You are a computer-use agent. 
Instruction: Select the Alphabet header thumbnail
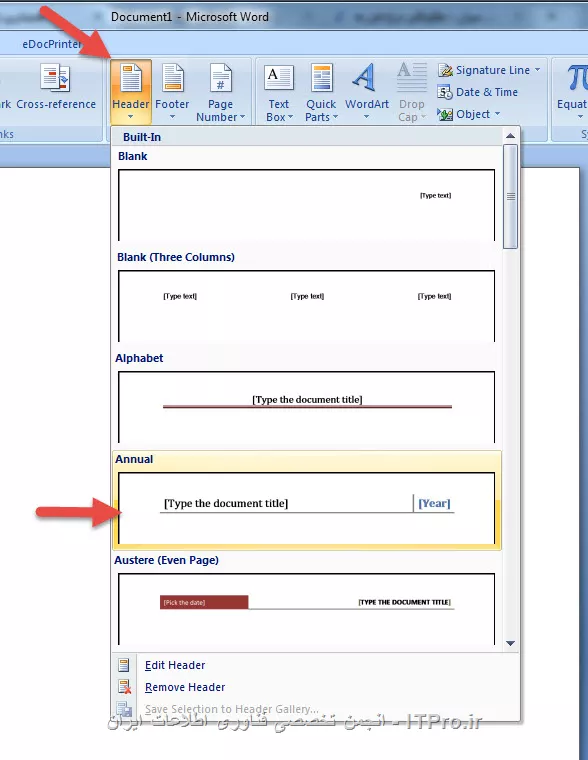[306, 407]
